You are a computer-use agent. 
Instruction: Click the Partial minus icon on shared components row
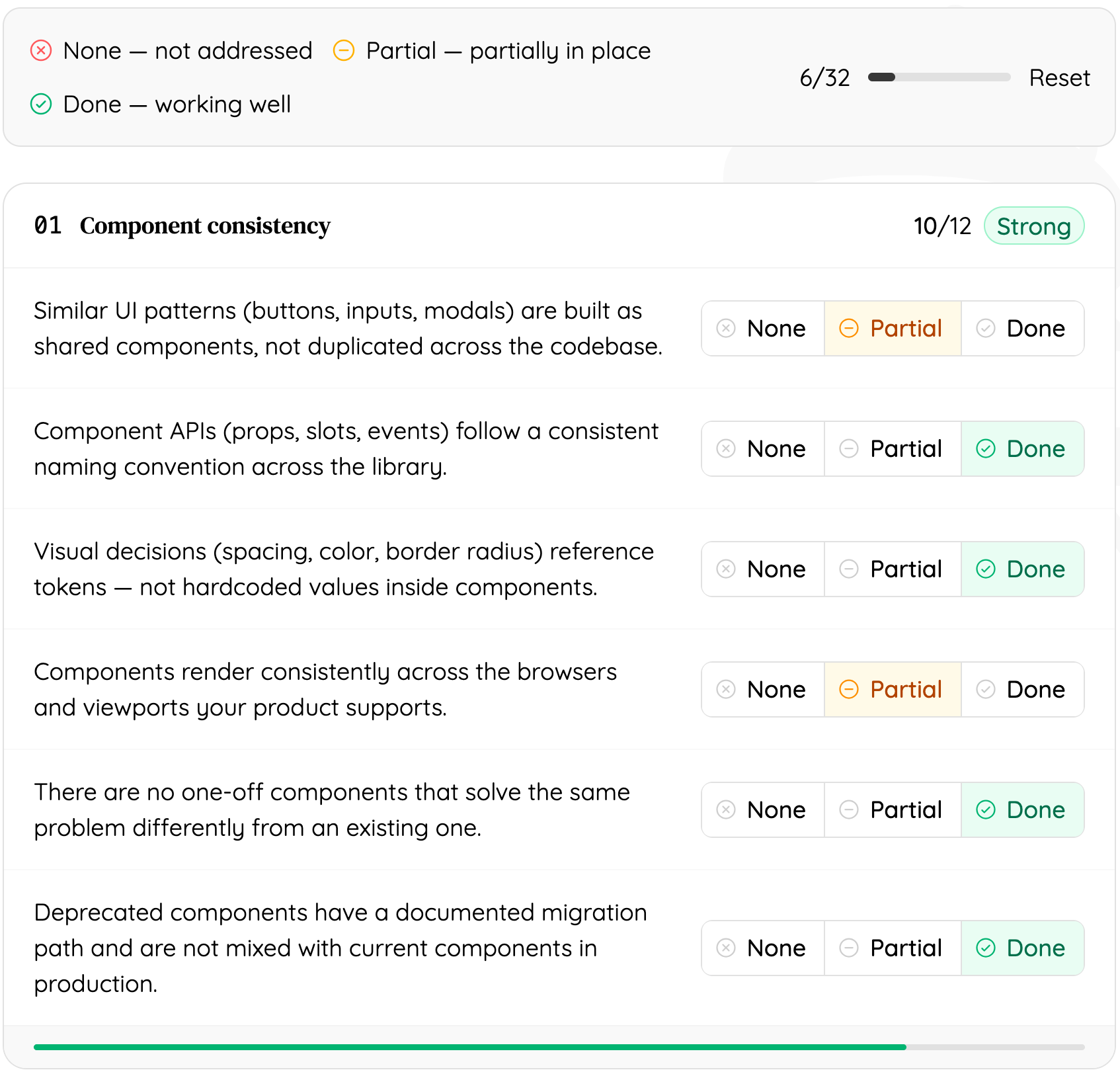(849, 329)
